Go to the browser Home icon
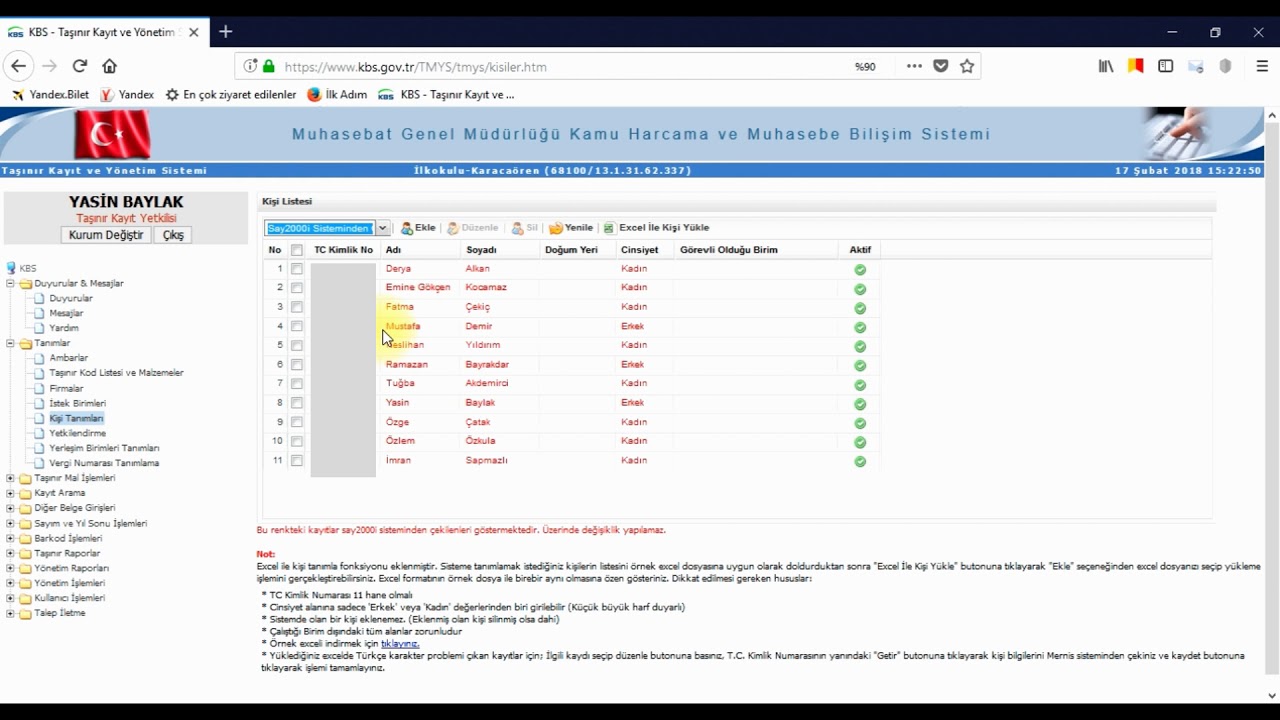Image resolution: width=1280 pixels, height=720 pixels. (110, 66)
